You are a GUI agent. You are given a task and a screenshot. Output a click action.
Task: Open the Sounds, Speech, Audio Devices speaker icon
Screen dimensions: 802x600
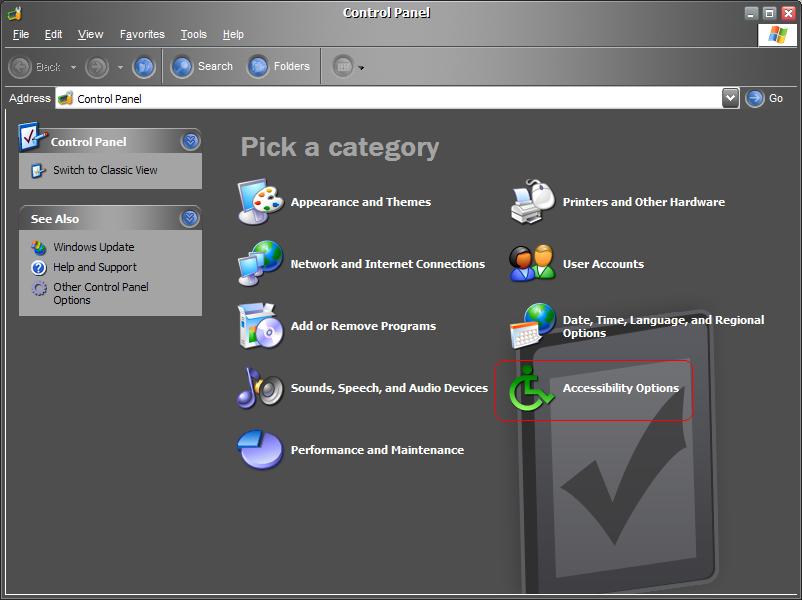coord(260,388)
